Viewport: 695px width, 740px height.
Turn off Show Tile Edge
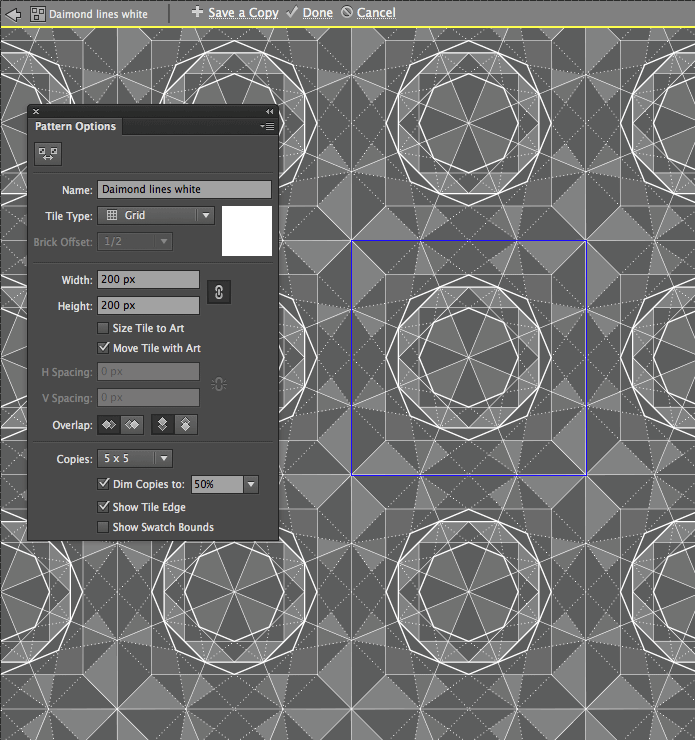103,507
